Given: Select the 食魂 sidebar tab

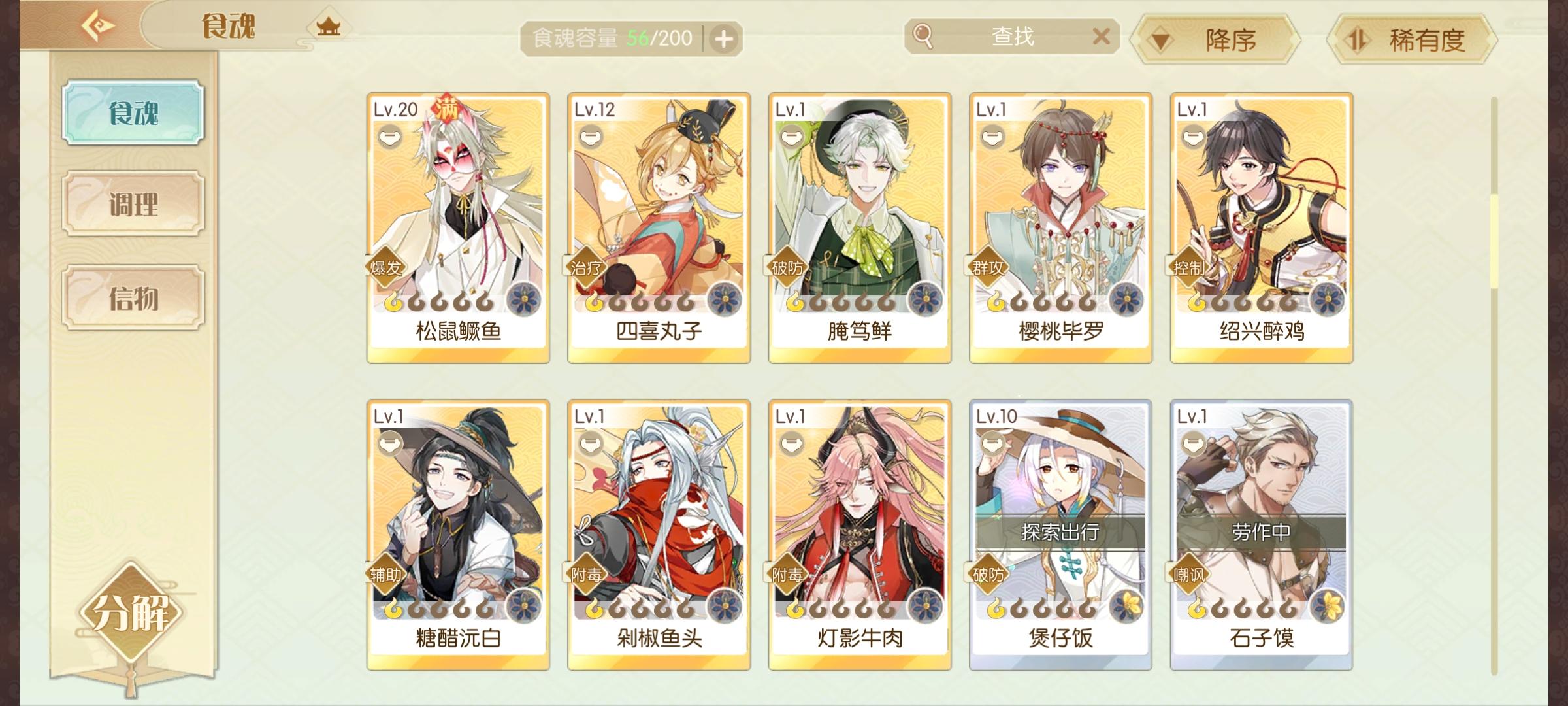Looking at the screenshot, I should pyautogui.click(x=133, y=112).
